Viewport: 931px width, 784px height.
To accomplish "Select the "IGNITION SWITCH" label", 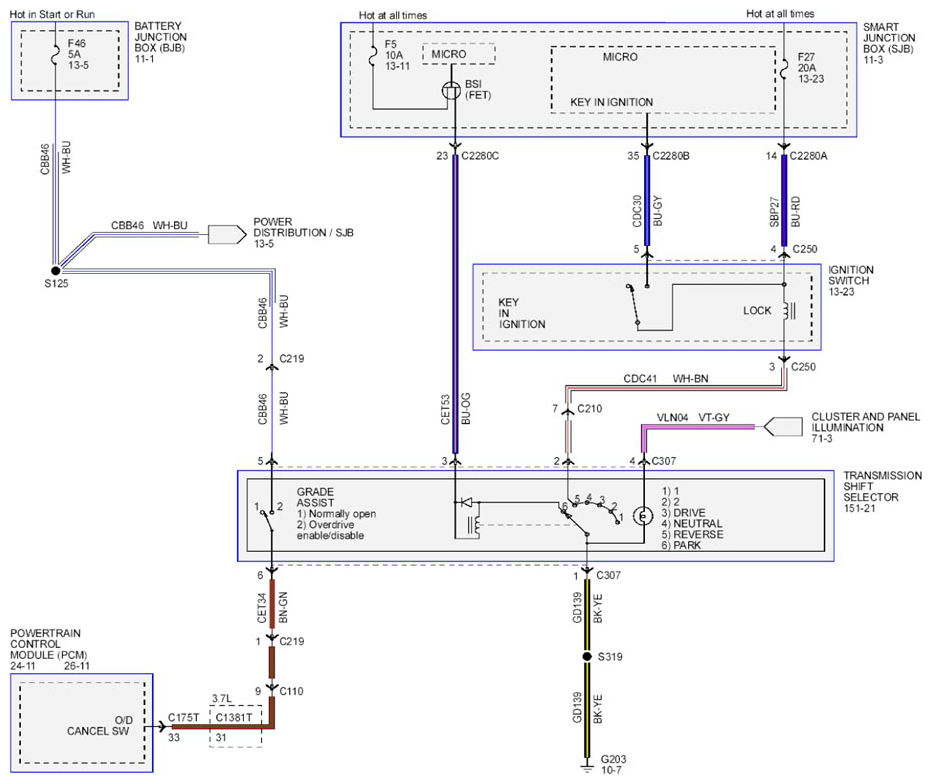I will [x=851, y=275].
